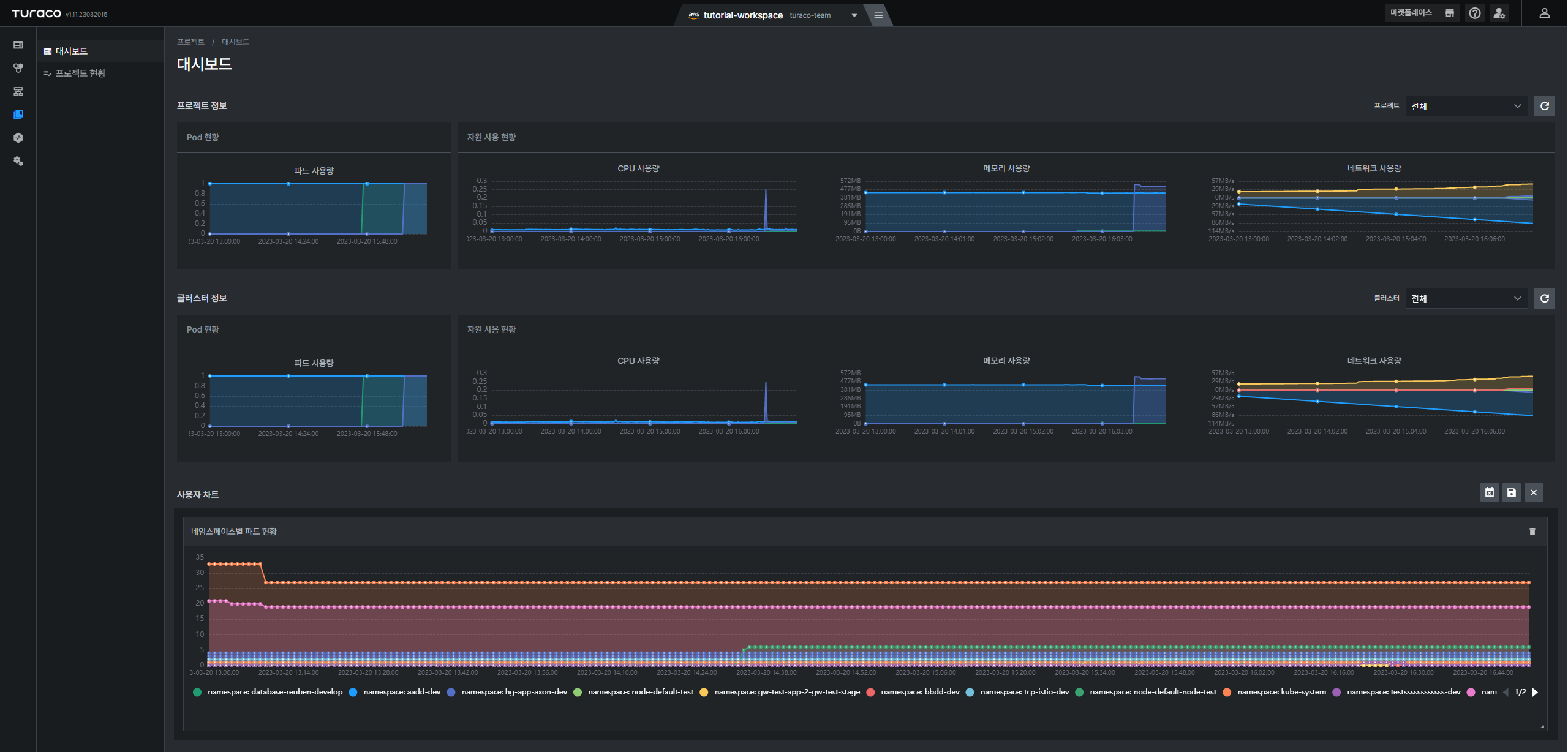The height and width of the screenshot is (752, 1568).
Task: Open the hexagon cluster icon in the left rail
Action: [x=18, y=68]
